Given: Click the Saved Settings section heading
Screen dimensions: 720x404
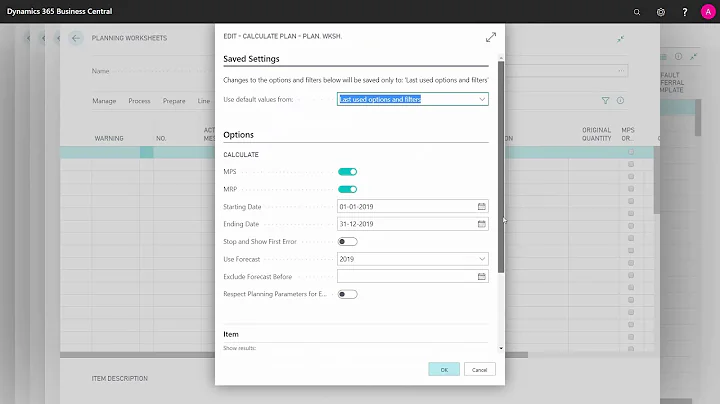Looking at the screenshot, I should coord(251,59).
